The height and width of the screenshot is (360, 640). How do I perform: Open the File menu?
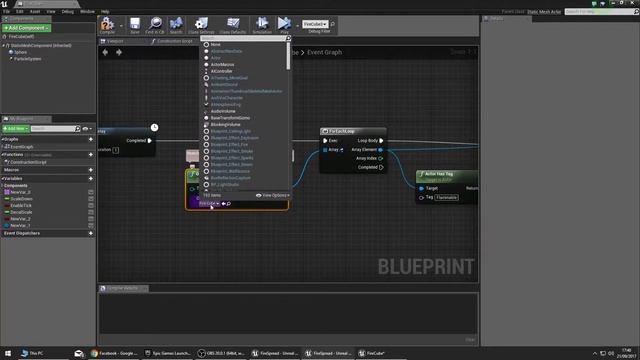6,11
